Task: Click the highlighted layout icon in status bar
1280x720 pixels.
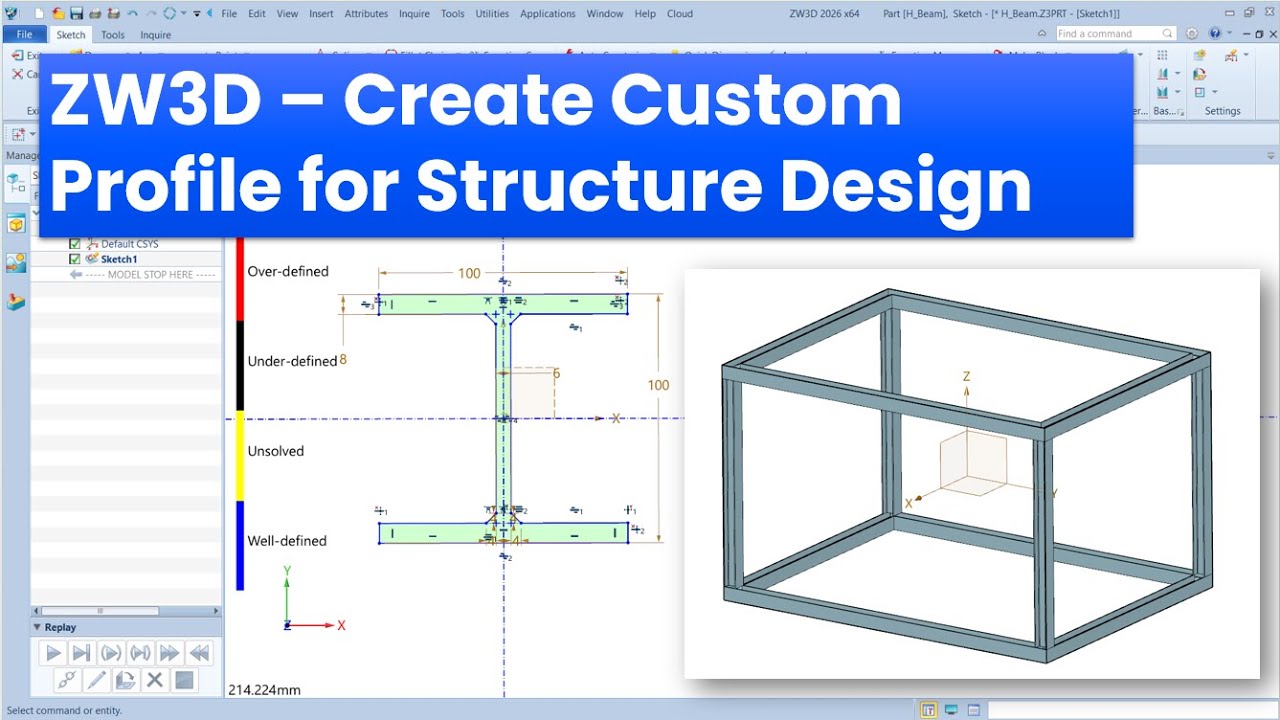Action: [x=929, y=710]
